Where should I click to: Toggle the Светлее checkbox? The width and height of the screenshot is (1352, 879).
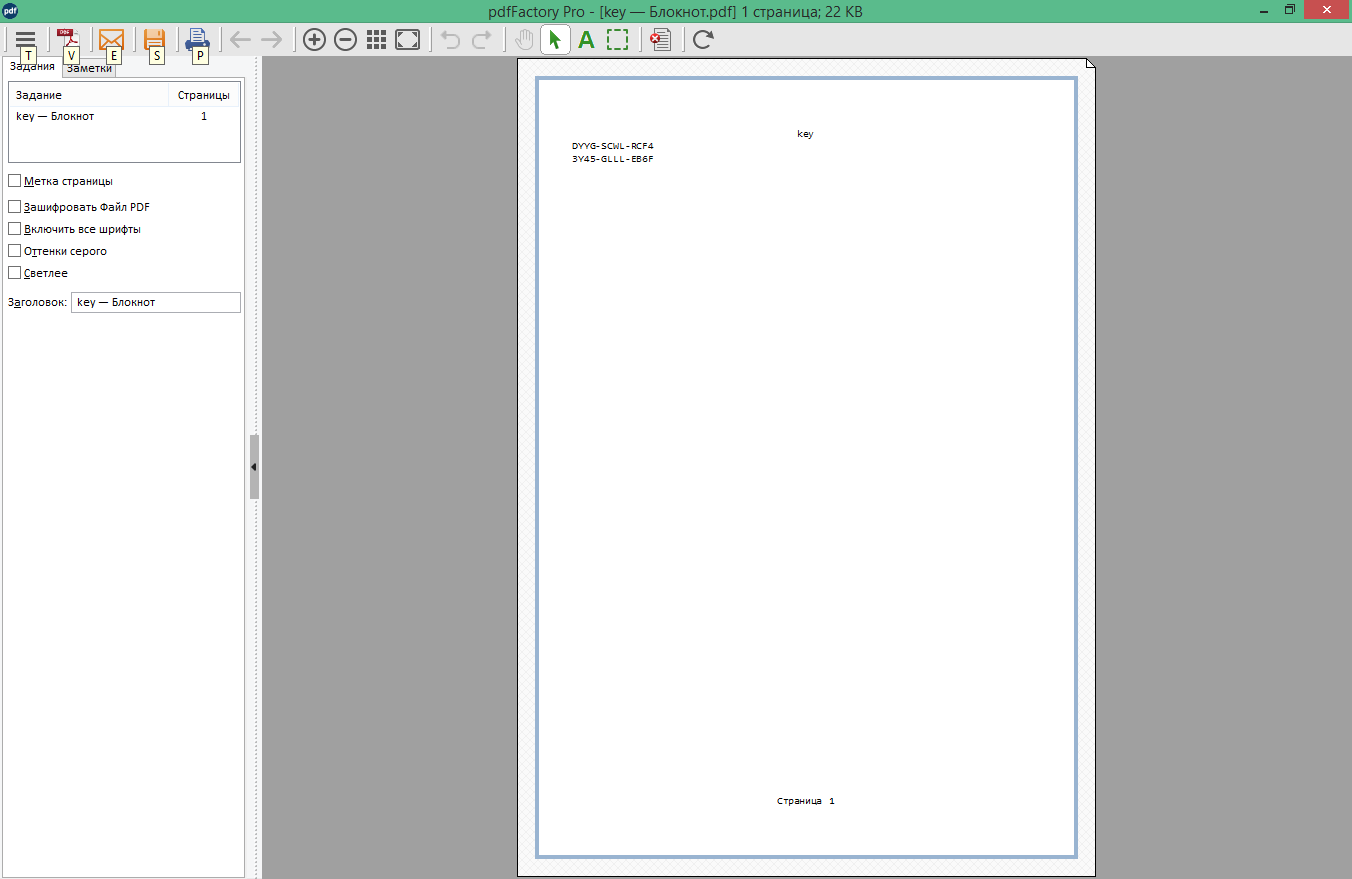click(14, 273)
